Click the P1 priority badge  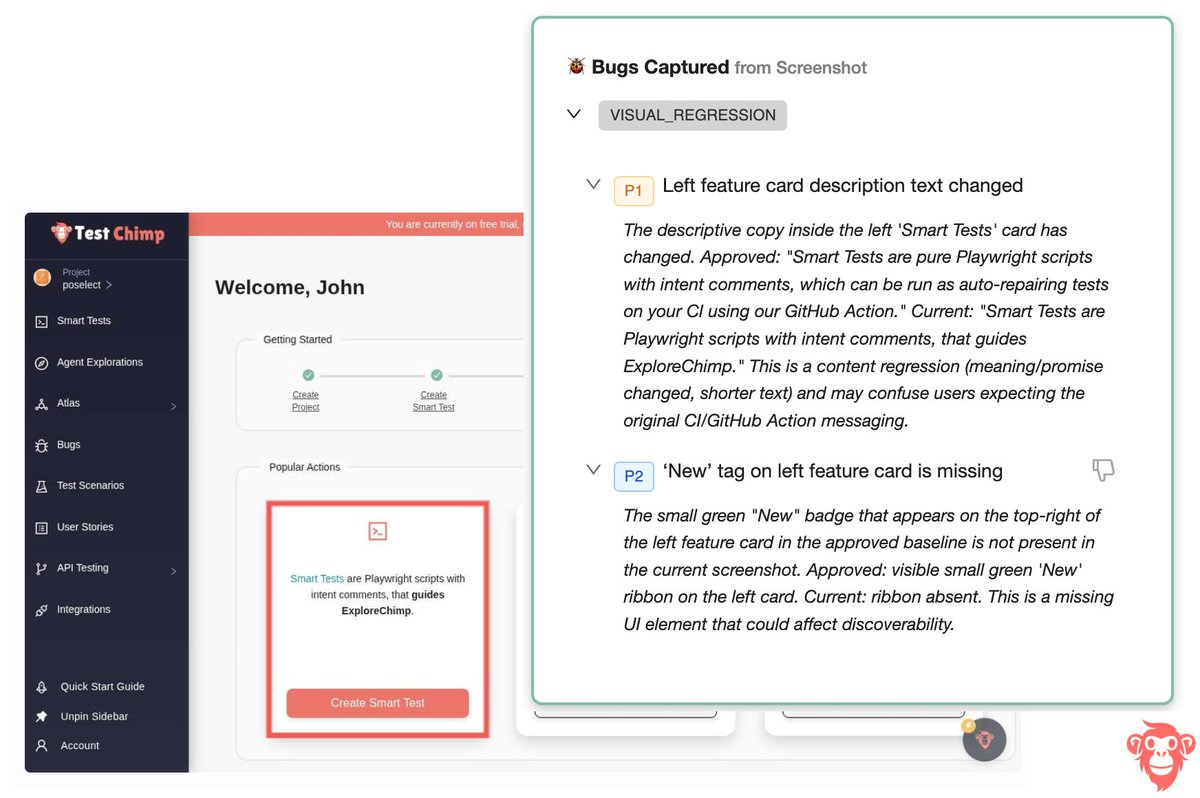[x=634, y=190]
